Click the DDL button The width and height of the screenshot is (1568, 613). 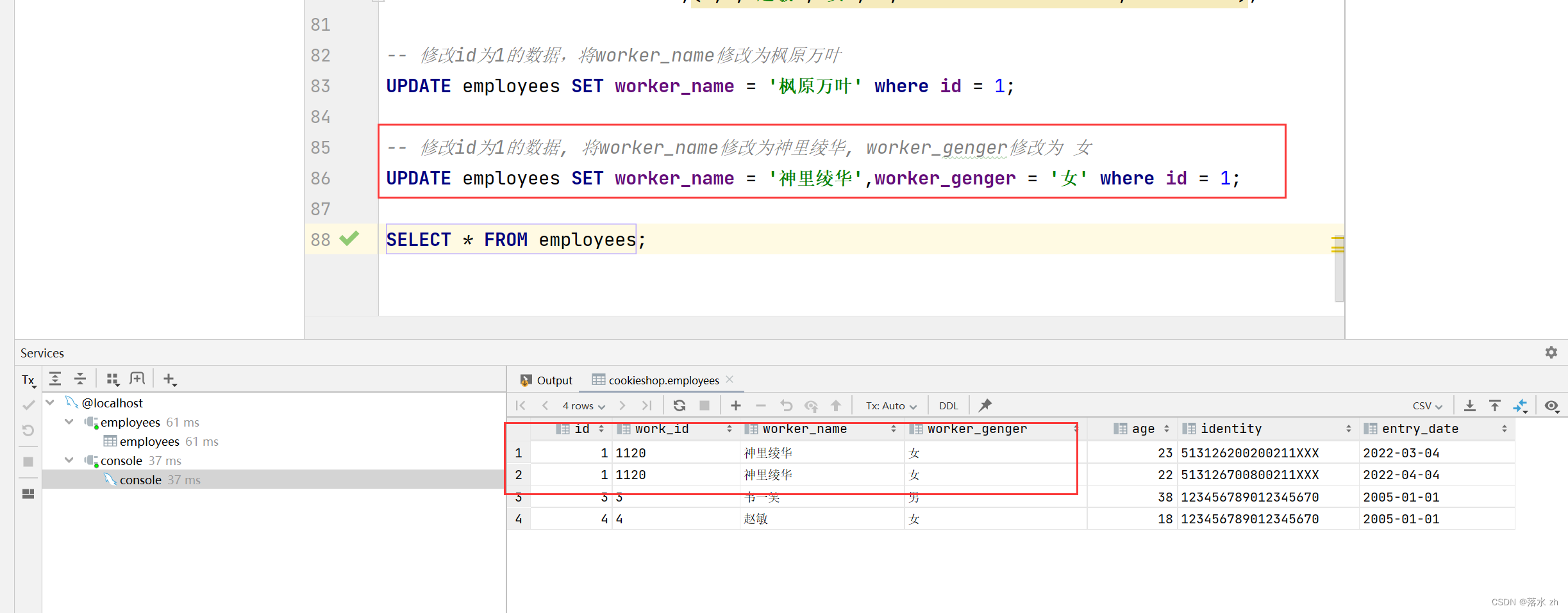click(x=948, y=406)
